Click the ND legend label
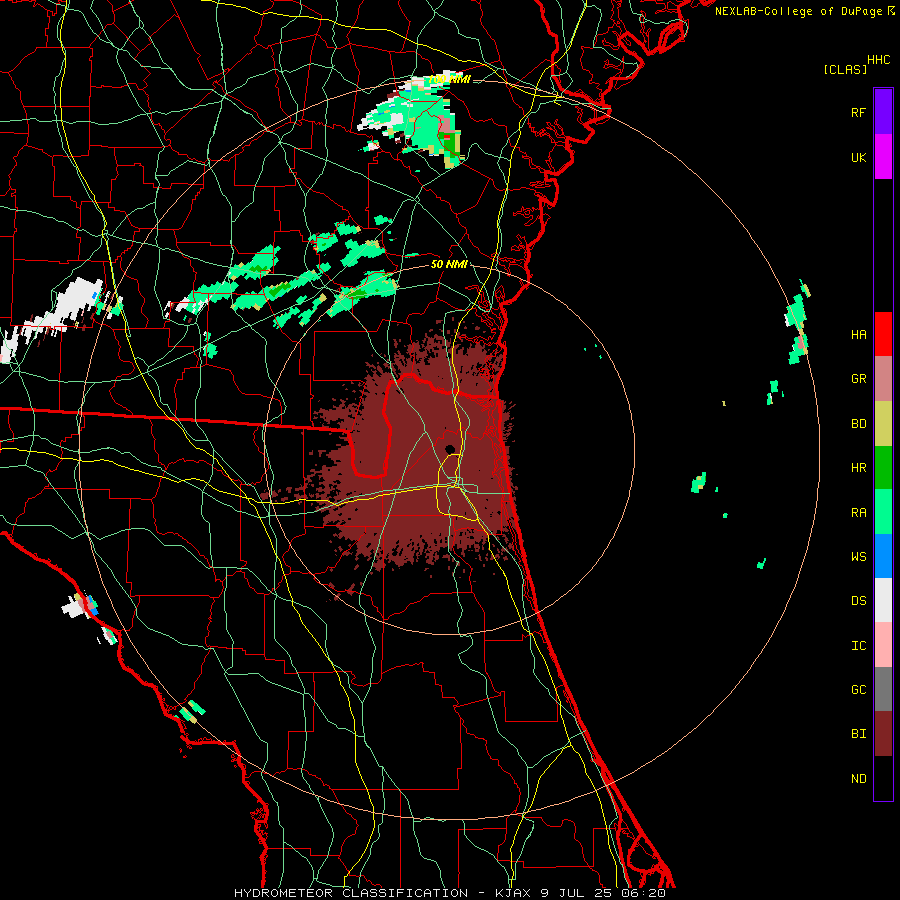Viewport: 900px width, 900px height. [x=858, y=778]
